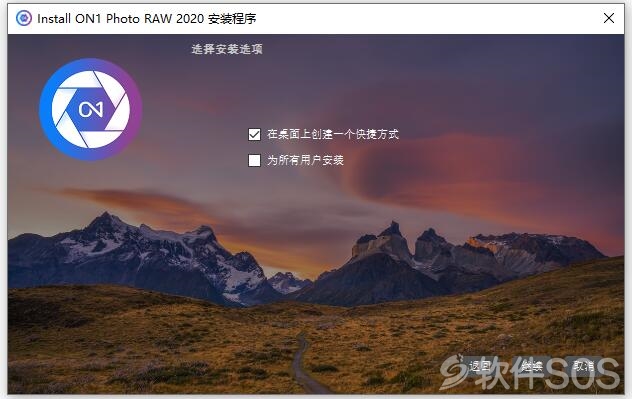Uncheck the 在桌面上创建一个快捷方式 checkbox
The height and width of the screenshot is (399, 632).
tap(254, 134)
